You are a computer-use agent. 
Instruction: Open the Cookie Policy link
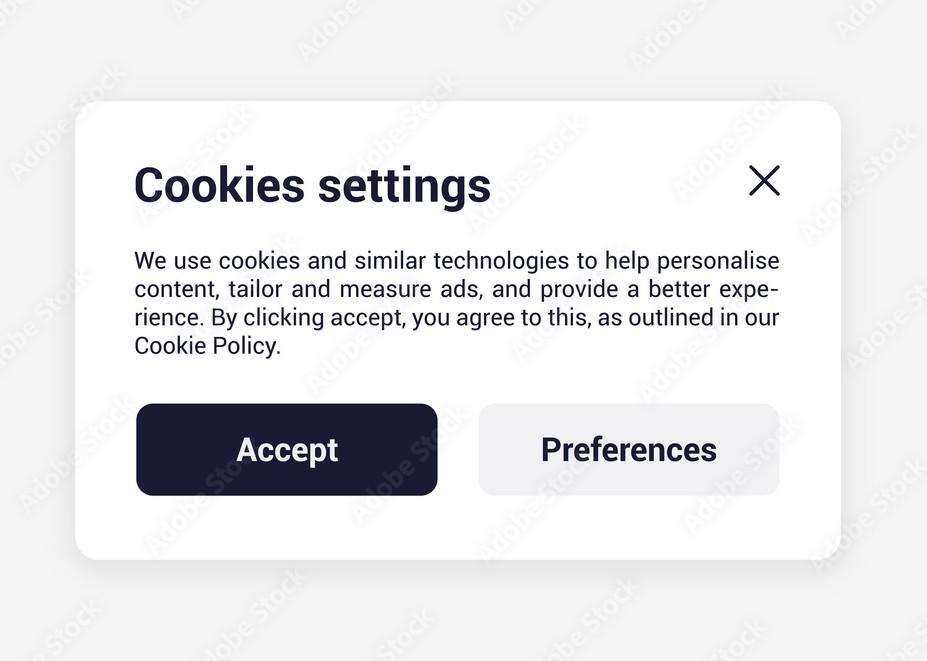[206, 346]
